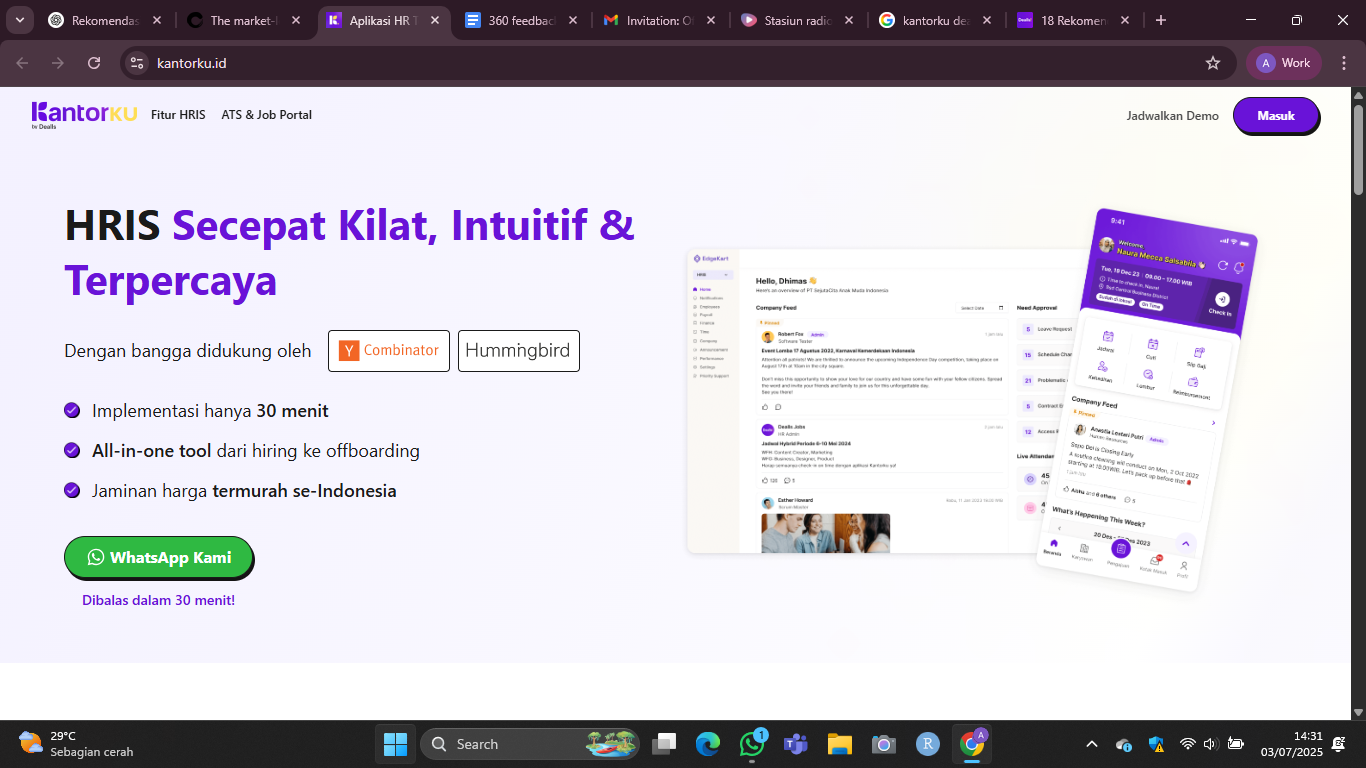Viewport: 1366px width, 768px height.
Task: Open the clock and date panel
Action: pos(1291,744)
